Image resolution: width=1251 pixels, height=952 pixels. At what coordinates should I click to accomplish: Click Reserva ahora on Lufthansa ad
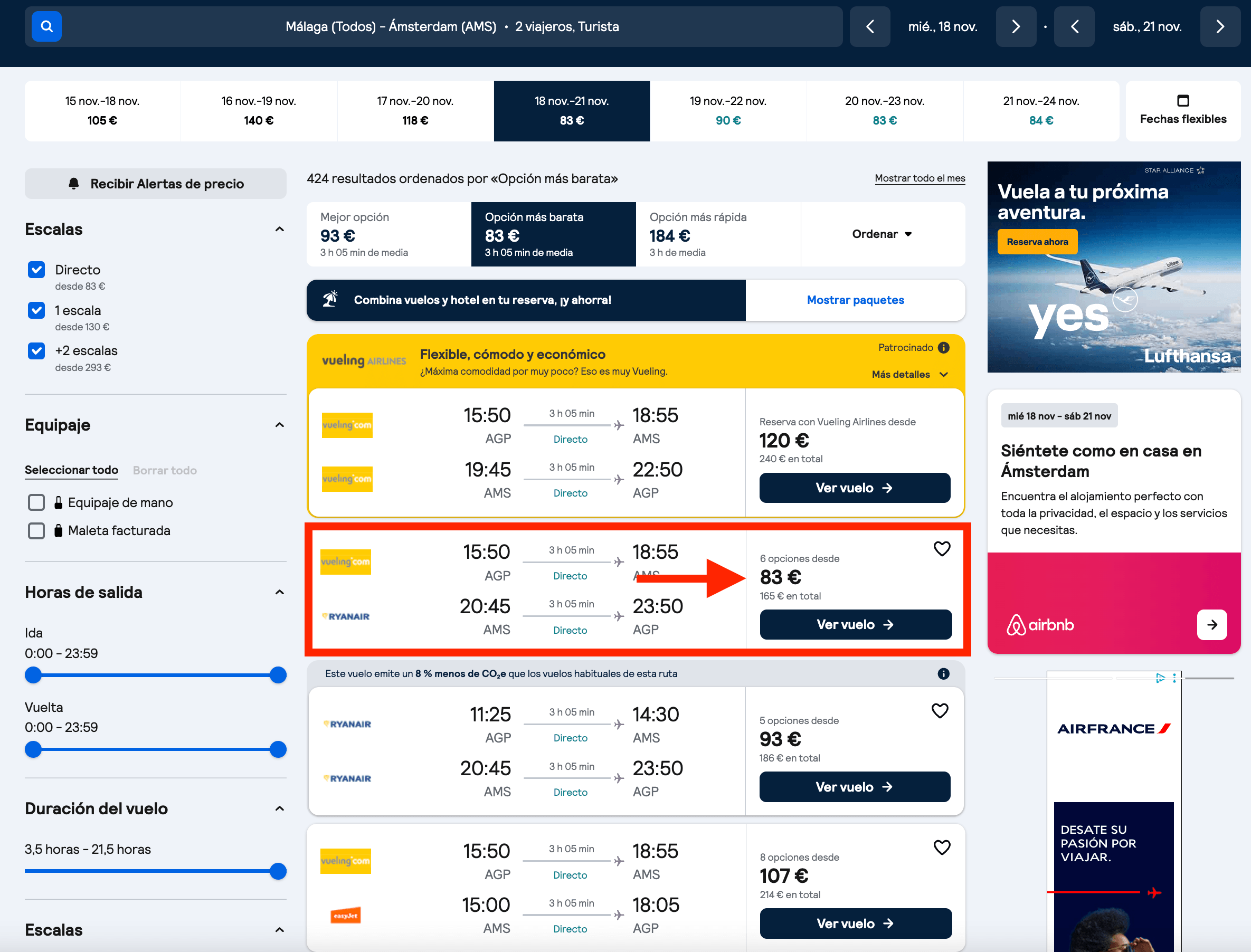coord(1037,241)
